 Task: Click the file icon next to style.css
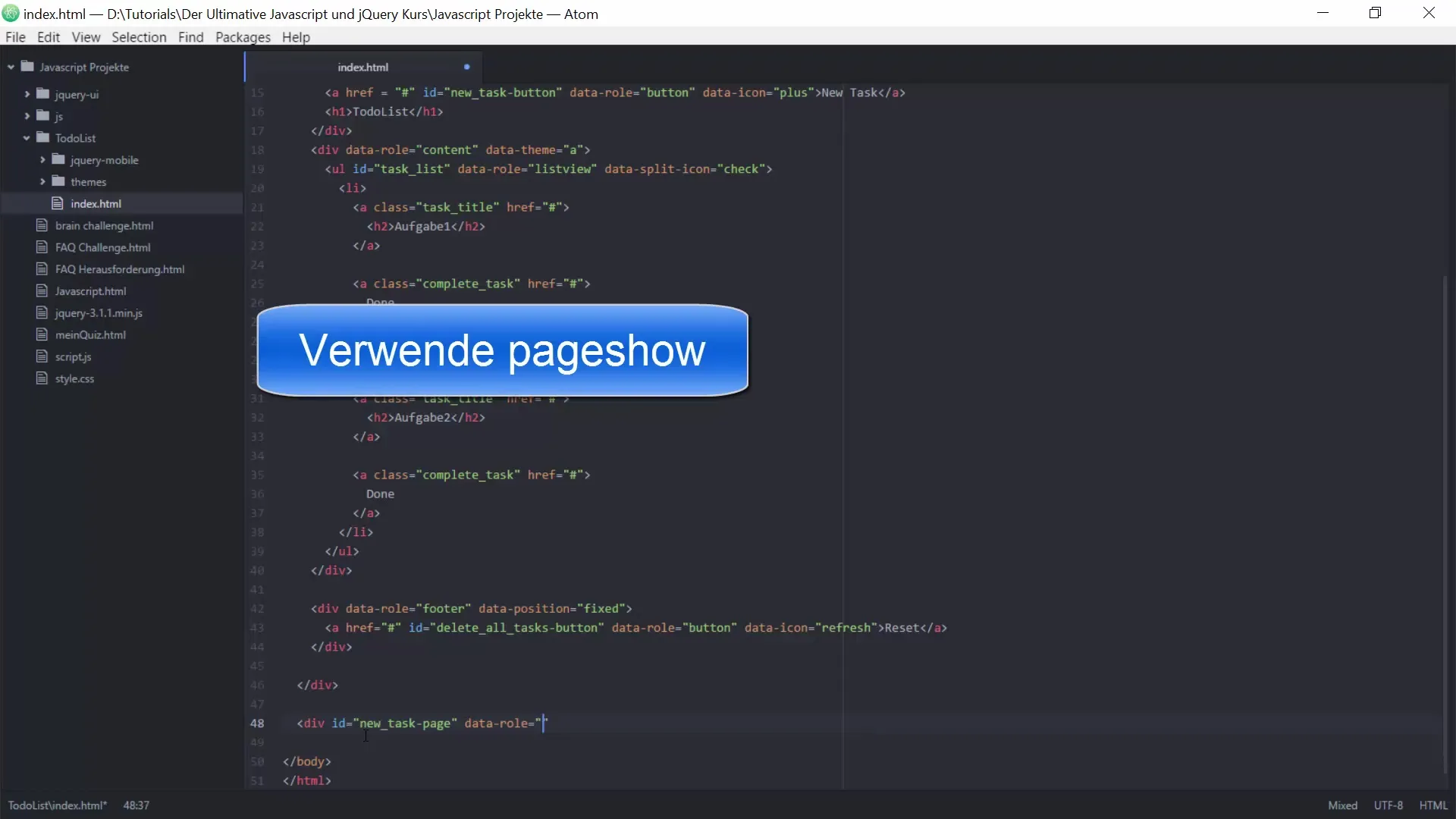tap(42, 378)
